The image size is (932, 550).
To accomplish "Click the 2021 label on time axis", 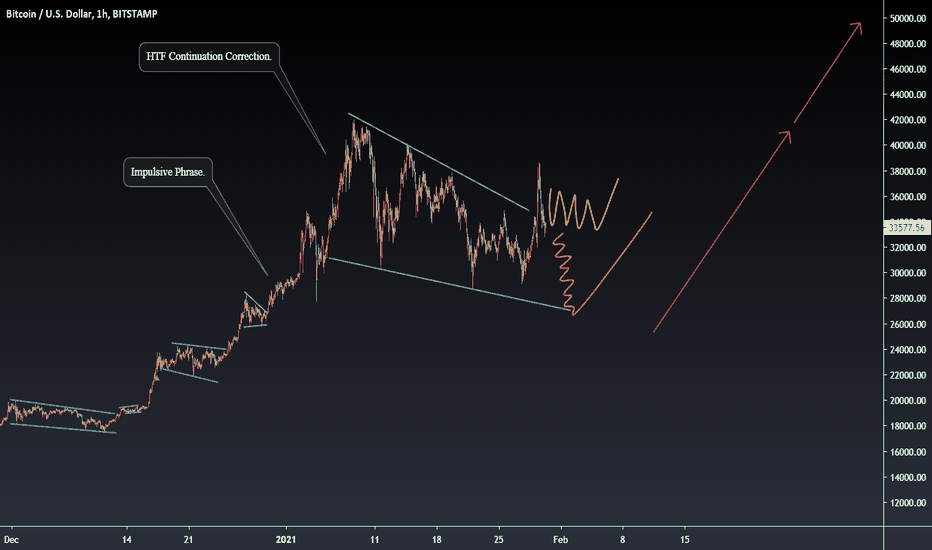I will (x=286, y=540).
